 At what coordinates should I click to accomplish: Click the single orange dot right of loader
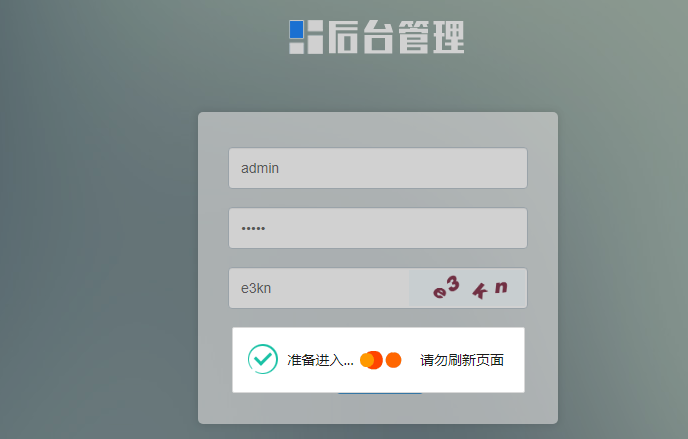pos(394,360)
